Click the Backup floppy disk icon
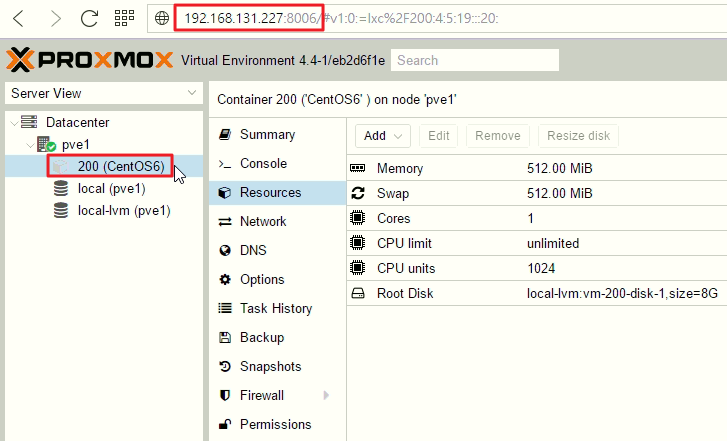The height and width of the screenshot is (441, 727). point(225,338)
